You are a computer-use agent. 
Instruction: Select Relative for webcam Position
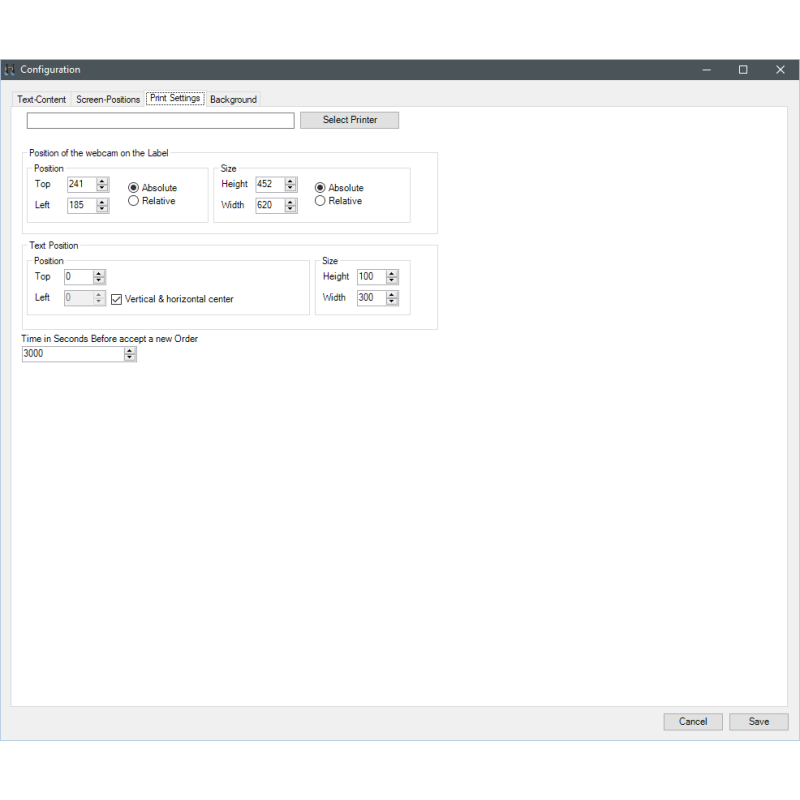(x=134, y=201)
